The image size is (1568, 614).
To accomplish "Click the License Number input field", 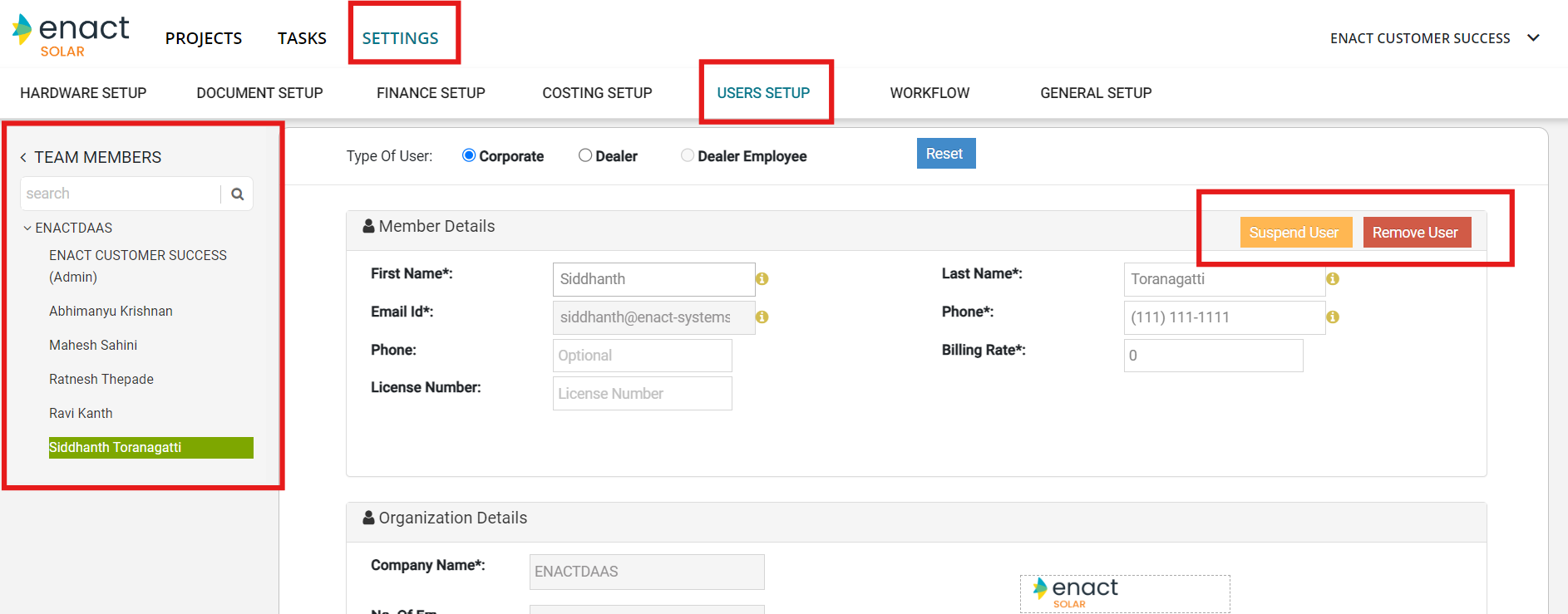I will [642, 394].
